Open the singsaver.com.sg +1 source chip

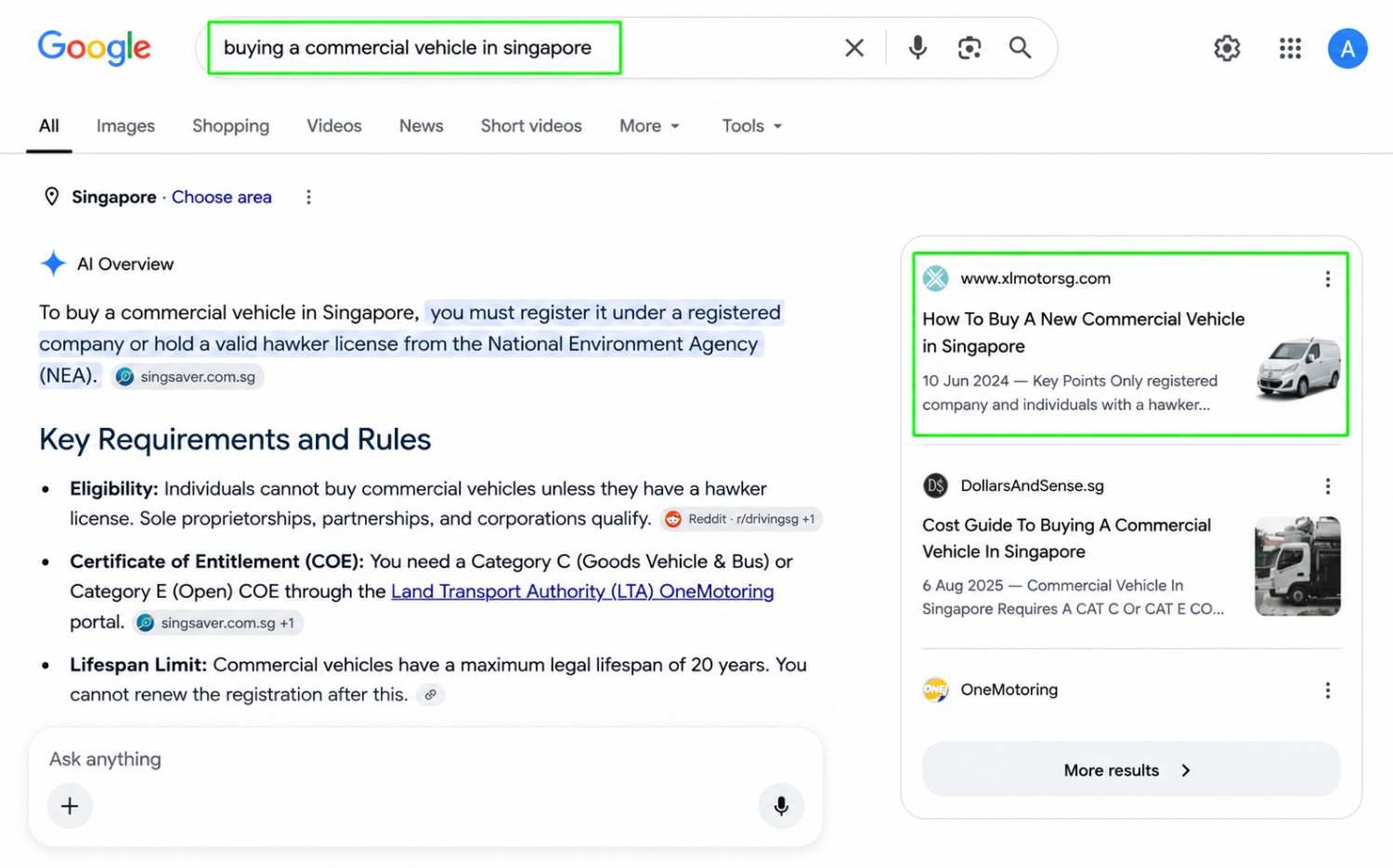[x=218, y=623]
